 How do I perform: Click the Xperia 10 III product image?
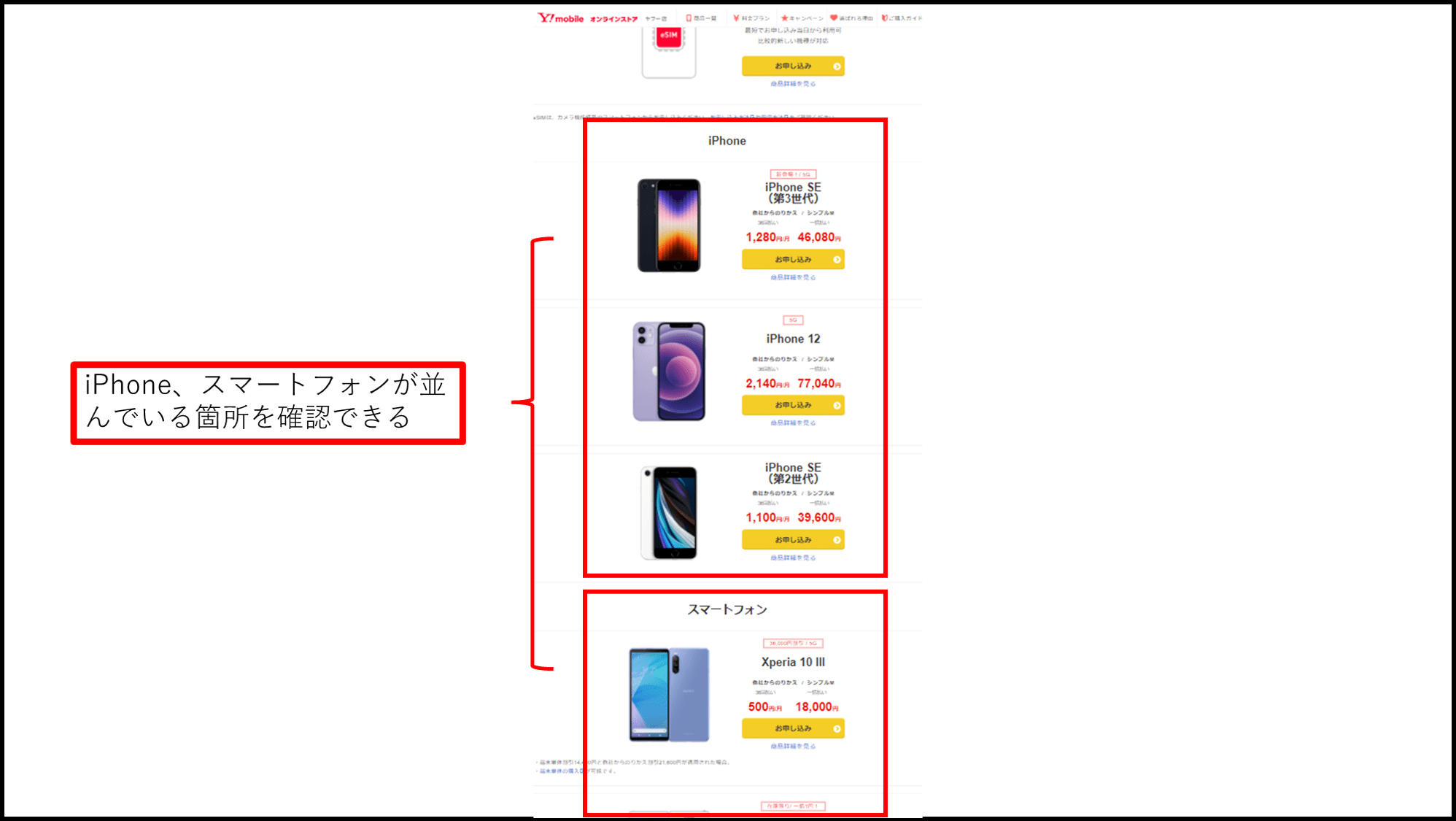pyautogui.click(x=669, y=695)
